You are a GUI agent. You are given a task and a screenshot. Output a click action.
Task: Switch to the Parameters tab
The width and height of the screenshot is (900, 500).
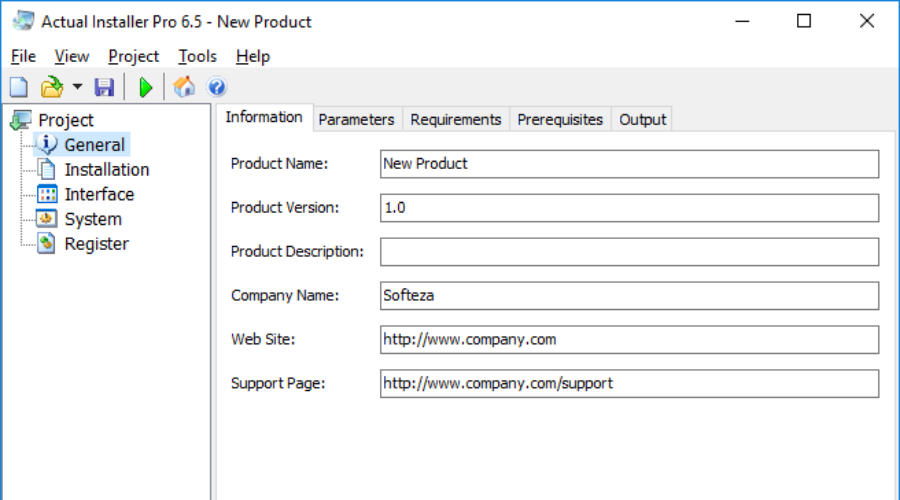[356, 120]
